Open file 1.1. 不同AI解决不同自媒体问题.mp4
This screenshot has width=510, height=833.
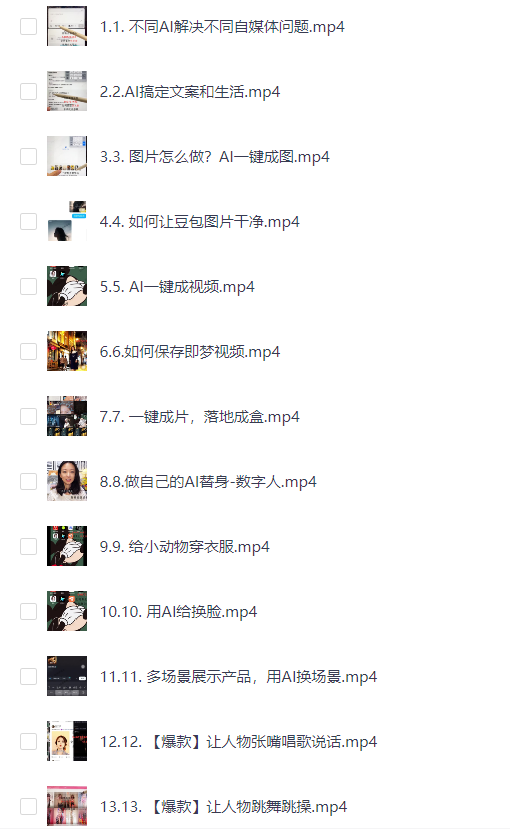pyautogui.click(x=222, y=27)
